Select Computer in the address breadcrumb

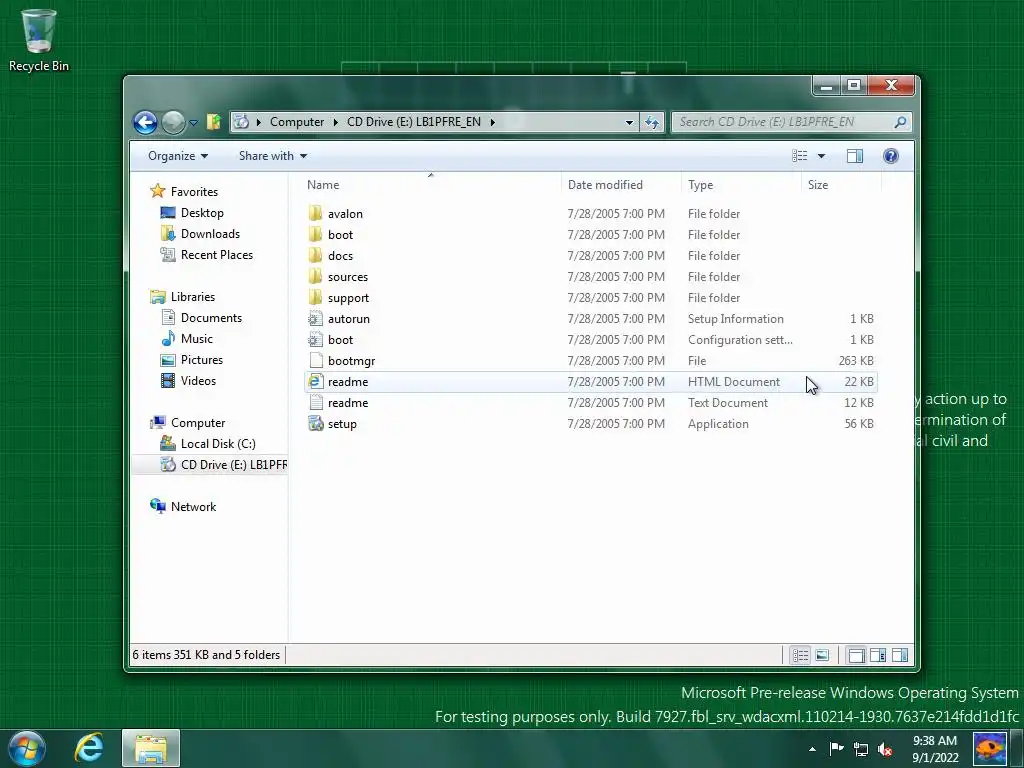(296, 122)
